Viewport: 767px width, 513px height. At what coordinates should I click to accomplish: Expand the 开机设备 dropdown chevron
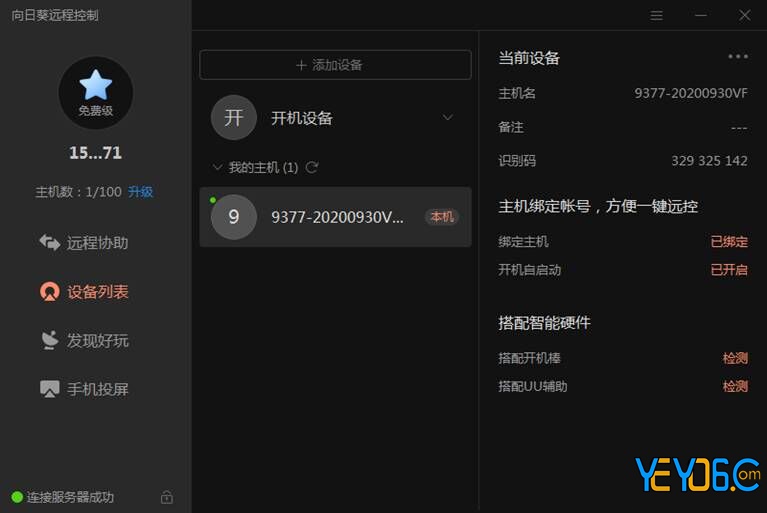(447, 117)
